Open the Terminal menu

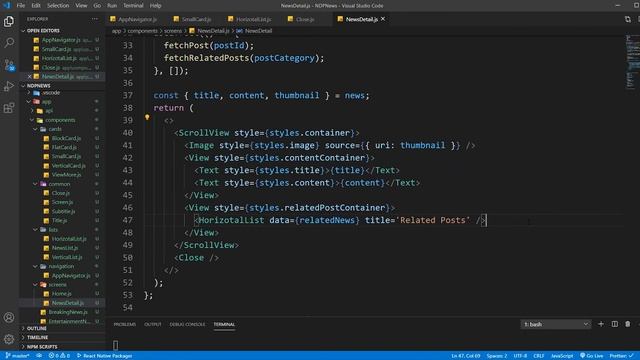[x=133, y=6]
